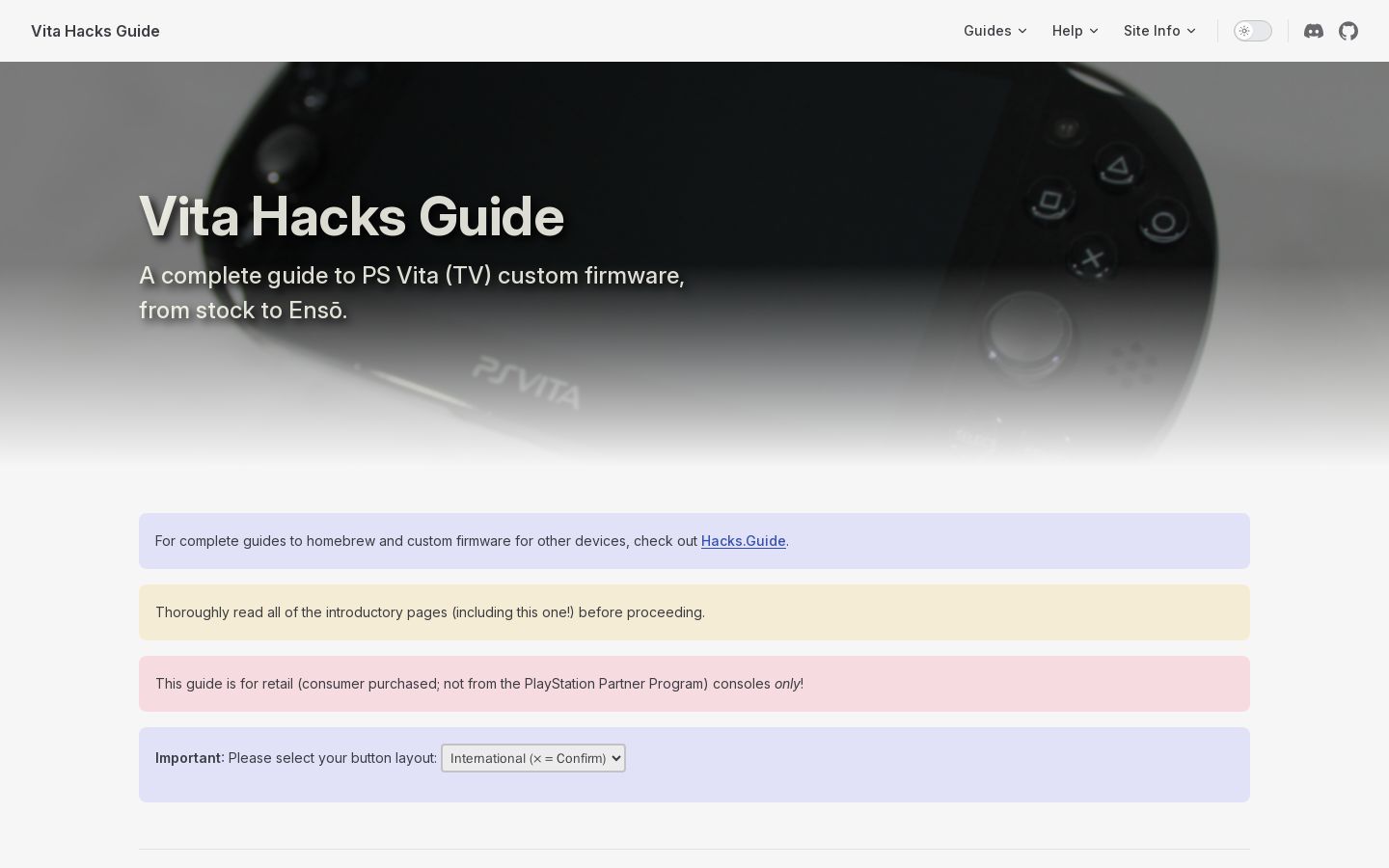Toggle the dark mode appearance switch

pyautogui.click(x=1253, y=31)
